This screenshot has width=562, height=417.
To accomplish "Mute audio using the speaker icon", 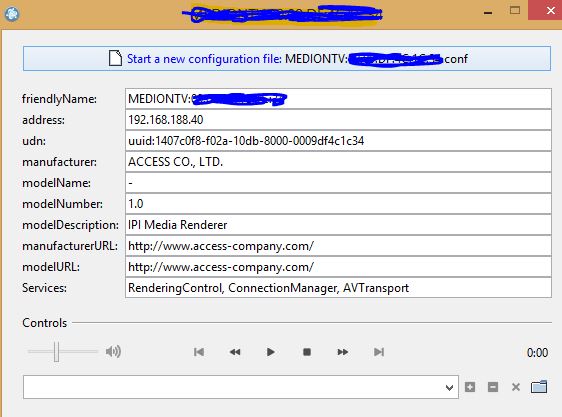I will [x=113, y=351].
